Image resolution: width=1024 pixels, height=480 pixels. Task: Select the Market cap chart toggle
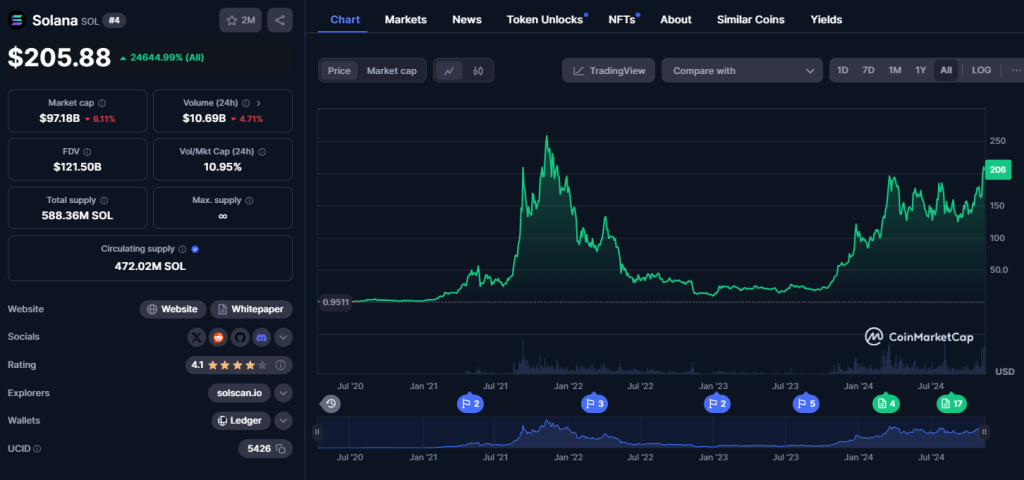(x=391, y=71)
